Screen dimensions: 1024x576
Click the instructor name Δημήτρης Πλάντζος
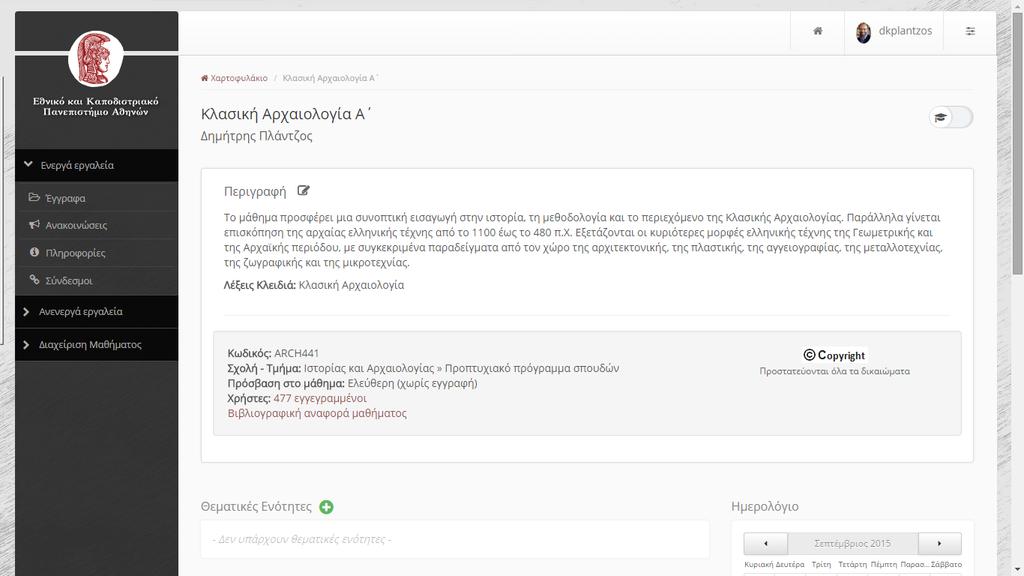pos(256,136)
